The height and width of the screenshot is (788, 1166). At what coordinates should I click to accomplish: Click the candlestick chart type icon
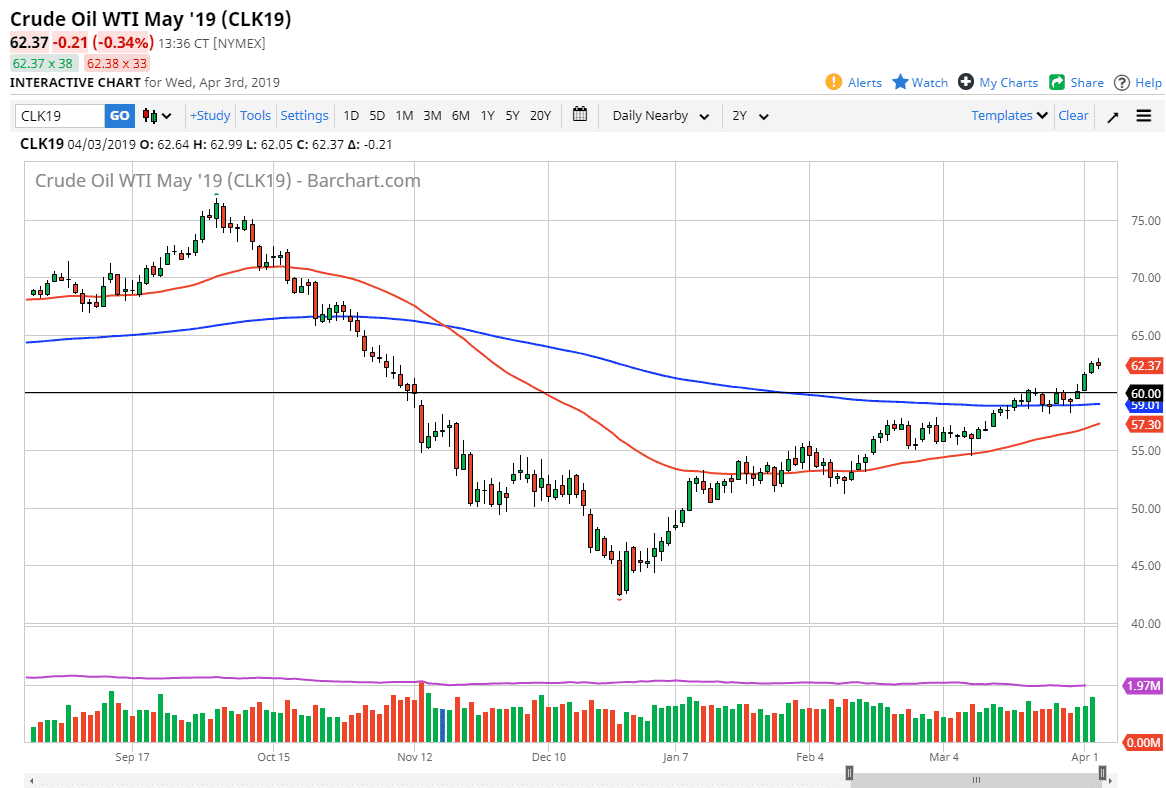tap(148, 115)
